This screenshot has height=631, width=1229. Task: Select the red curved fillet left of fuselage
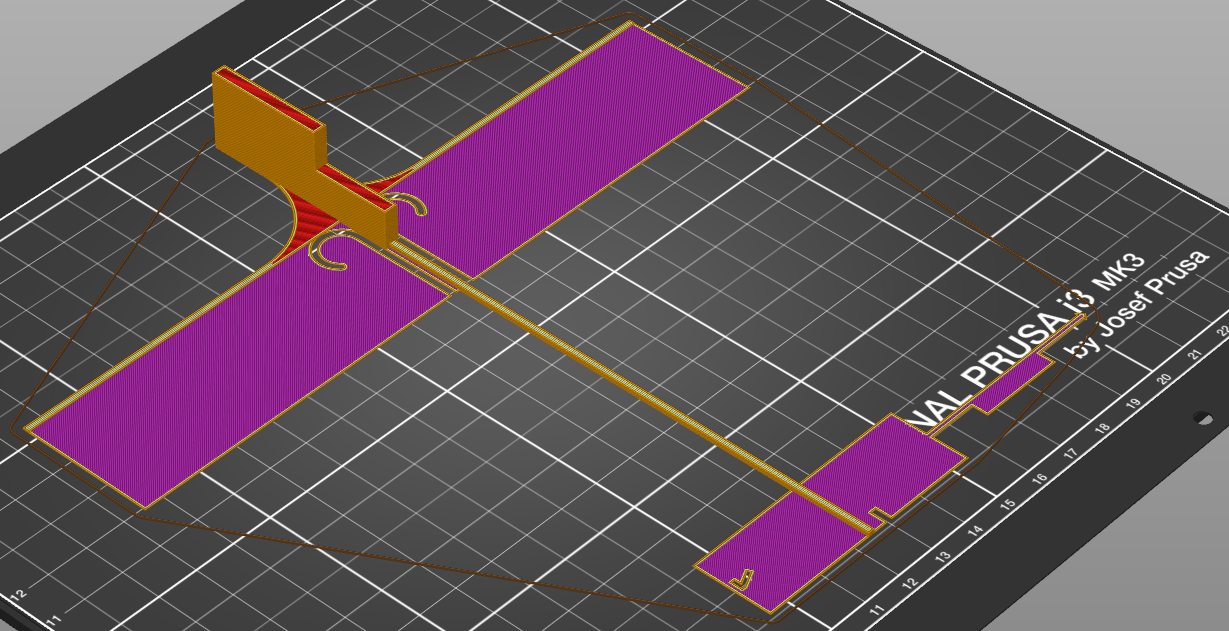tap(303, 226)
